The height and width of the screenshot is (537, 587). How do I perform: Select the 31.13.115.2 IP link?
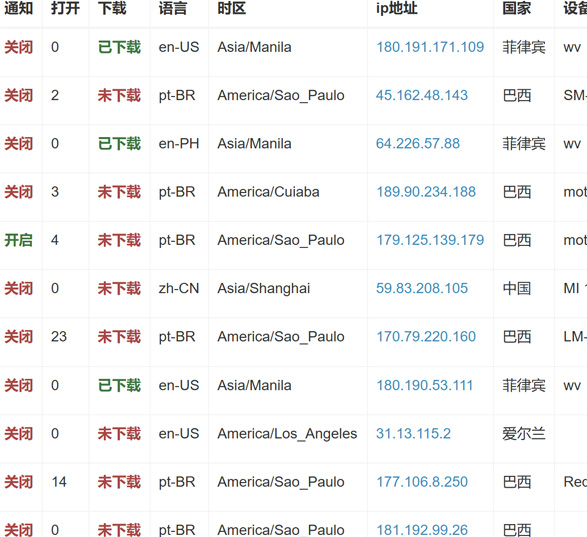[x=413, y=434]
